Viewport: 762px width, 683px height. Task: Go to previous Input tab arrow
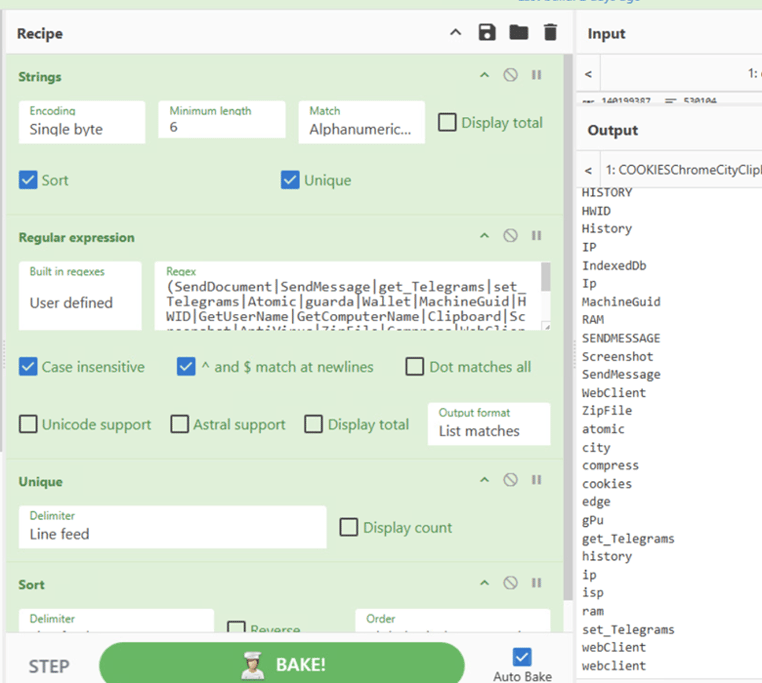pos(589,74)
